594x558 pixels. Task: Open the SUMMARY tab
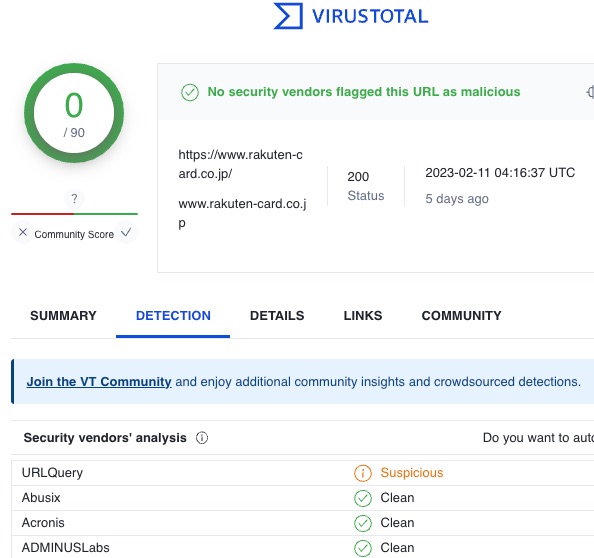pos(63,316)
